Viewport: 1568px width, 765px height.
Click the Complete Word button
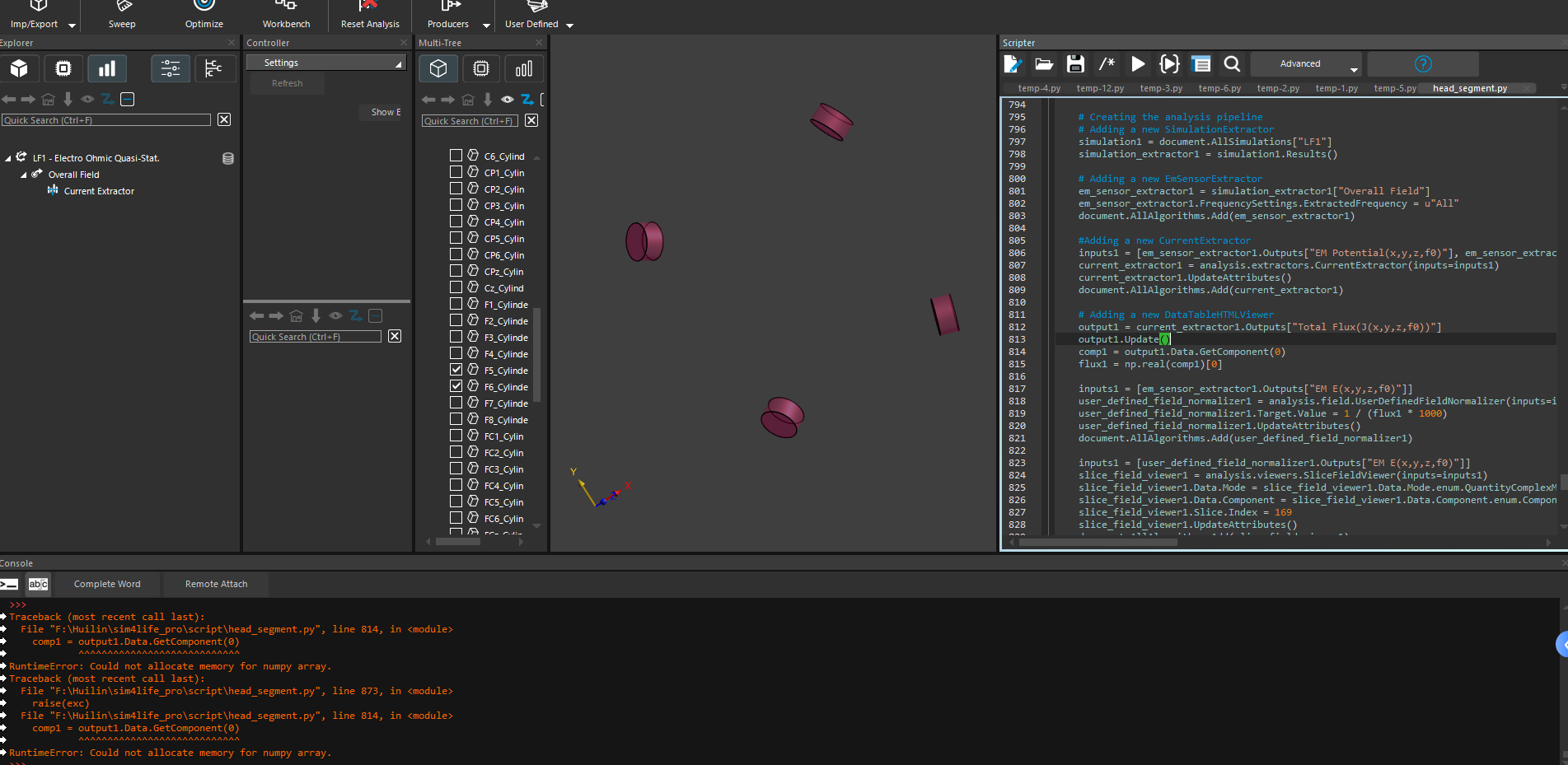107,584
